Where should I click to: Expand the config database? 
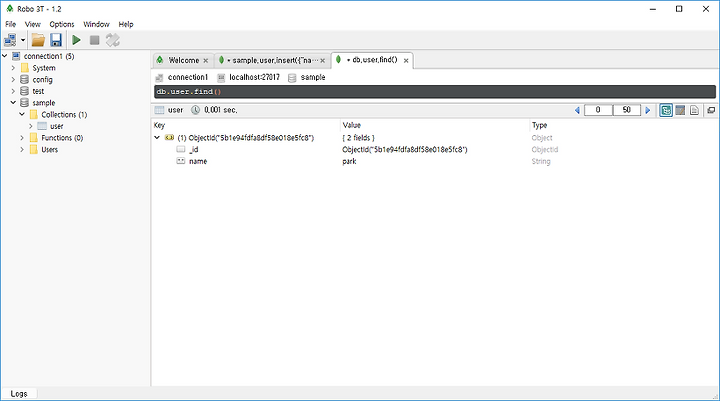(x=13, y=79)
